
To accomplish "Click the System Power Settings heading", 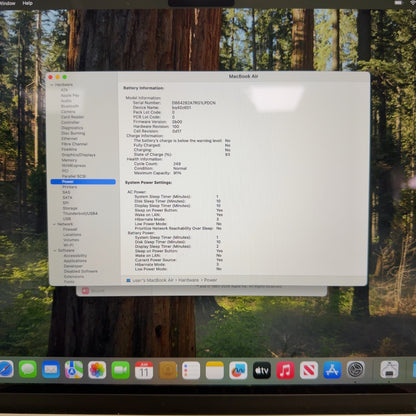I will [148, 183].
